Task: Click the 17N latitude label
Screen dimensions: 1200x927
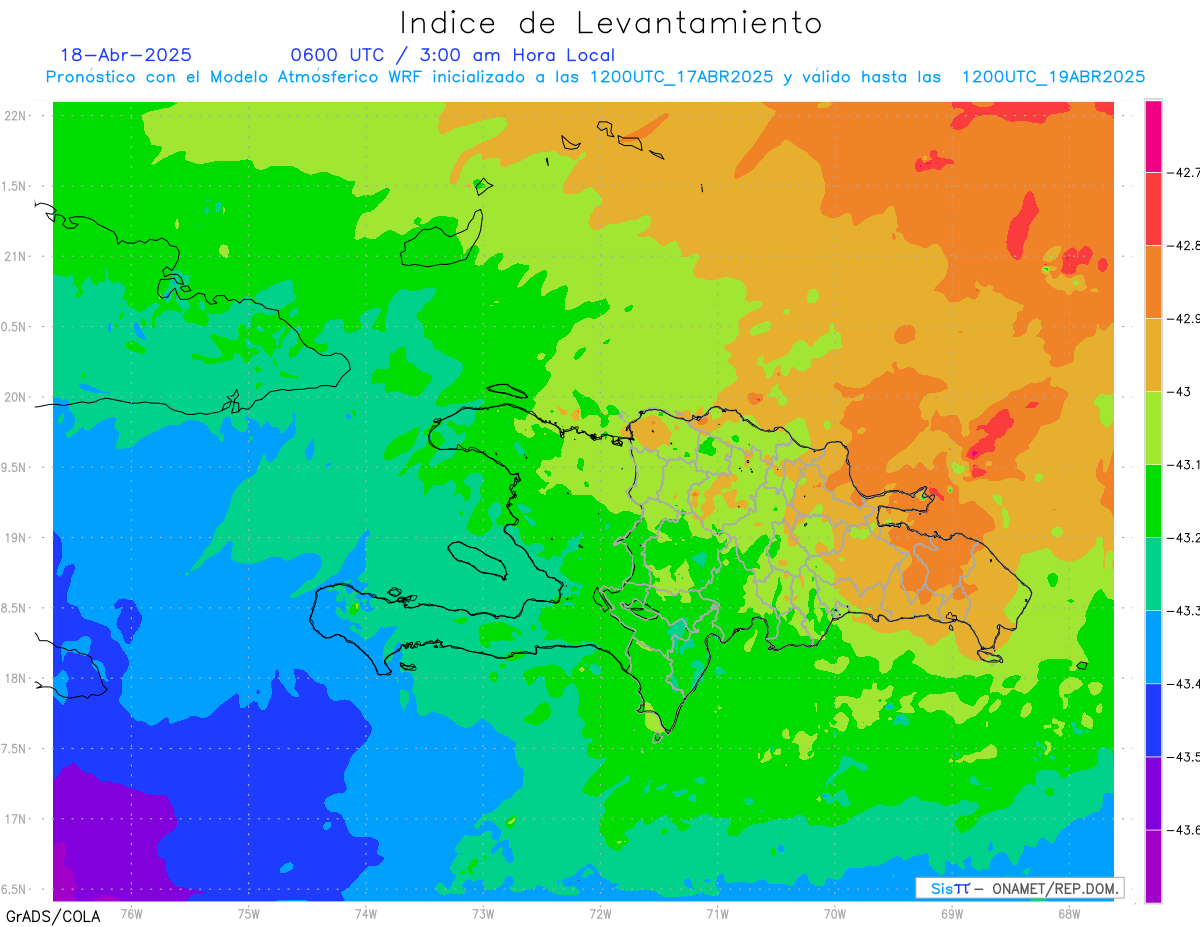Action: (x=16, y=819)
